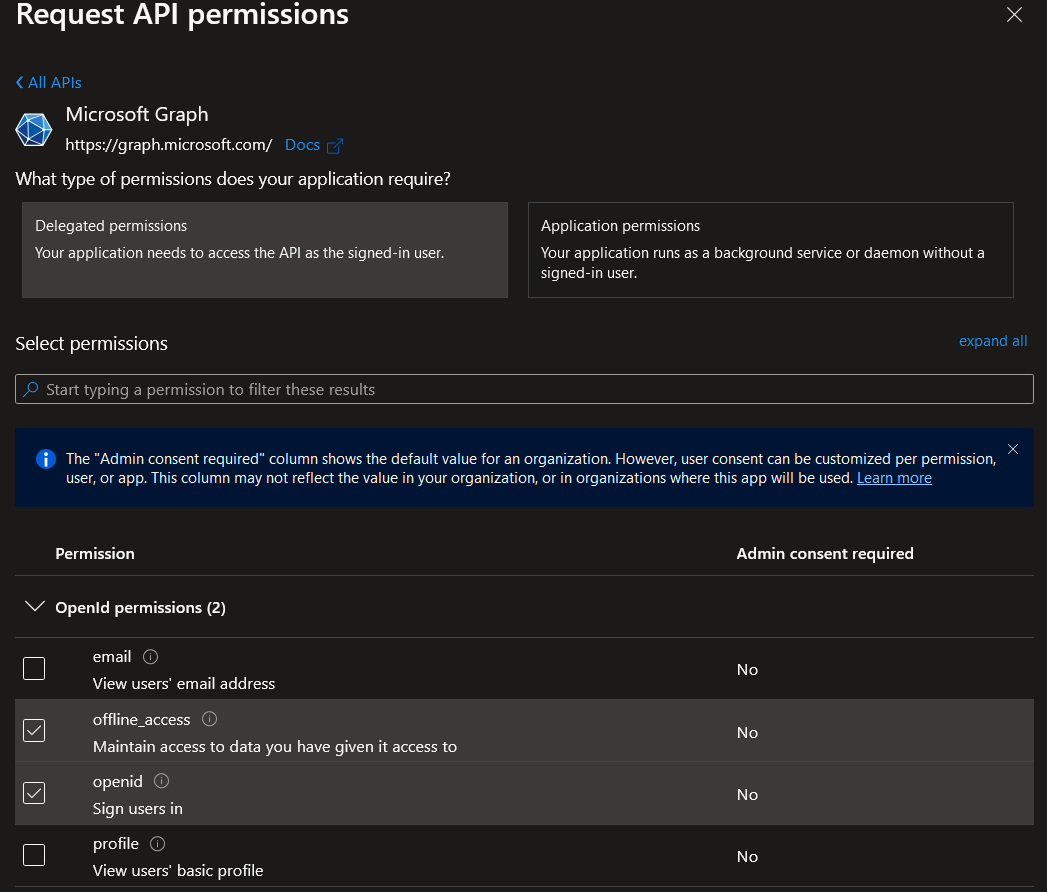The width and height of the screenshot is (1047, 892).
Task: Collapse the OpenId permissions group chevron
Action: [x=34, y=606]
